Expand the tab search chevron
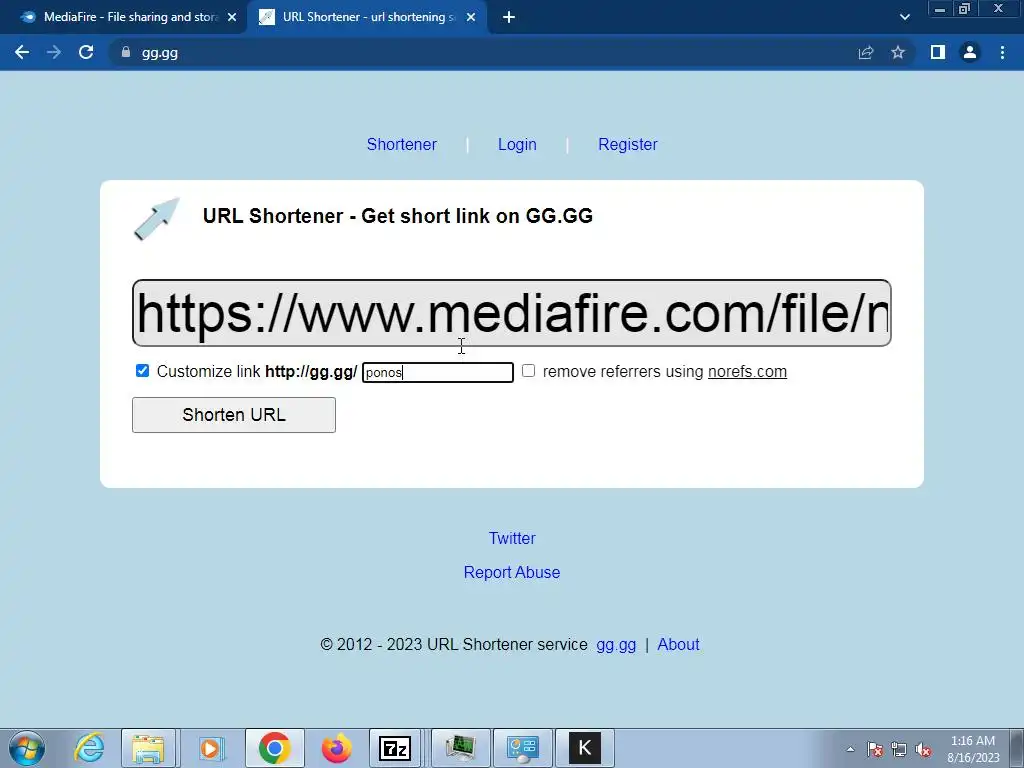The height and width of the screenshot is (768, 1024). click(x=904, y=18)
